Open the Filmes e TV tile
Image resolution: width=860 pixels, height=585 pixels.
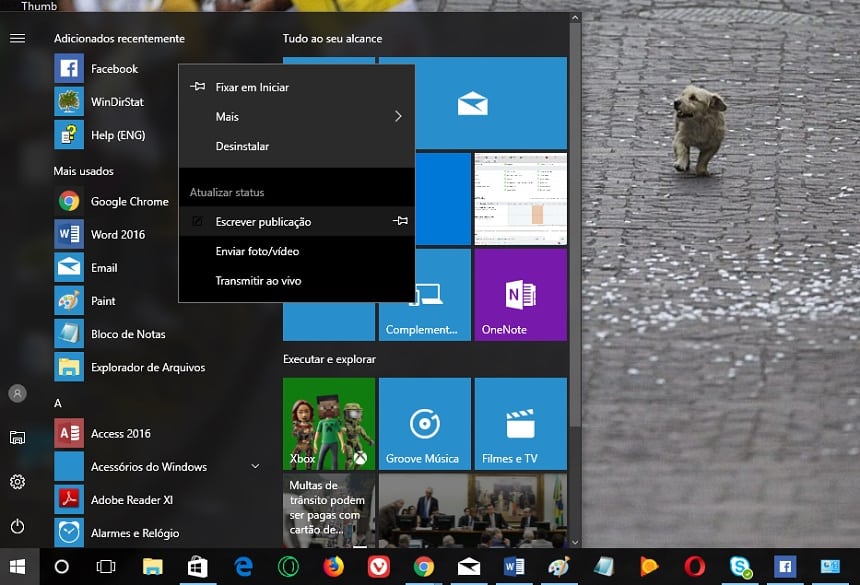pyautogui.click(x=520, y=424)
